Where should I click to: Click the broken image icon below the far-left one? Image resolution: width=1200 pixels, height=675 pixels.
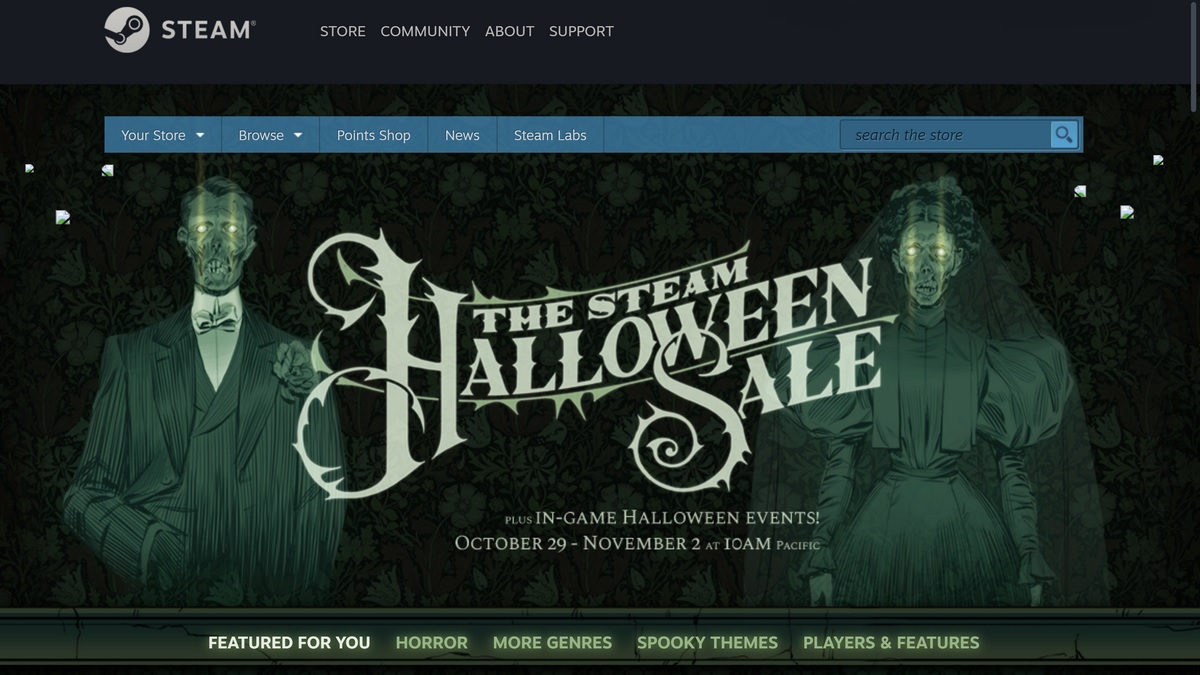pos(63,217)
